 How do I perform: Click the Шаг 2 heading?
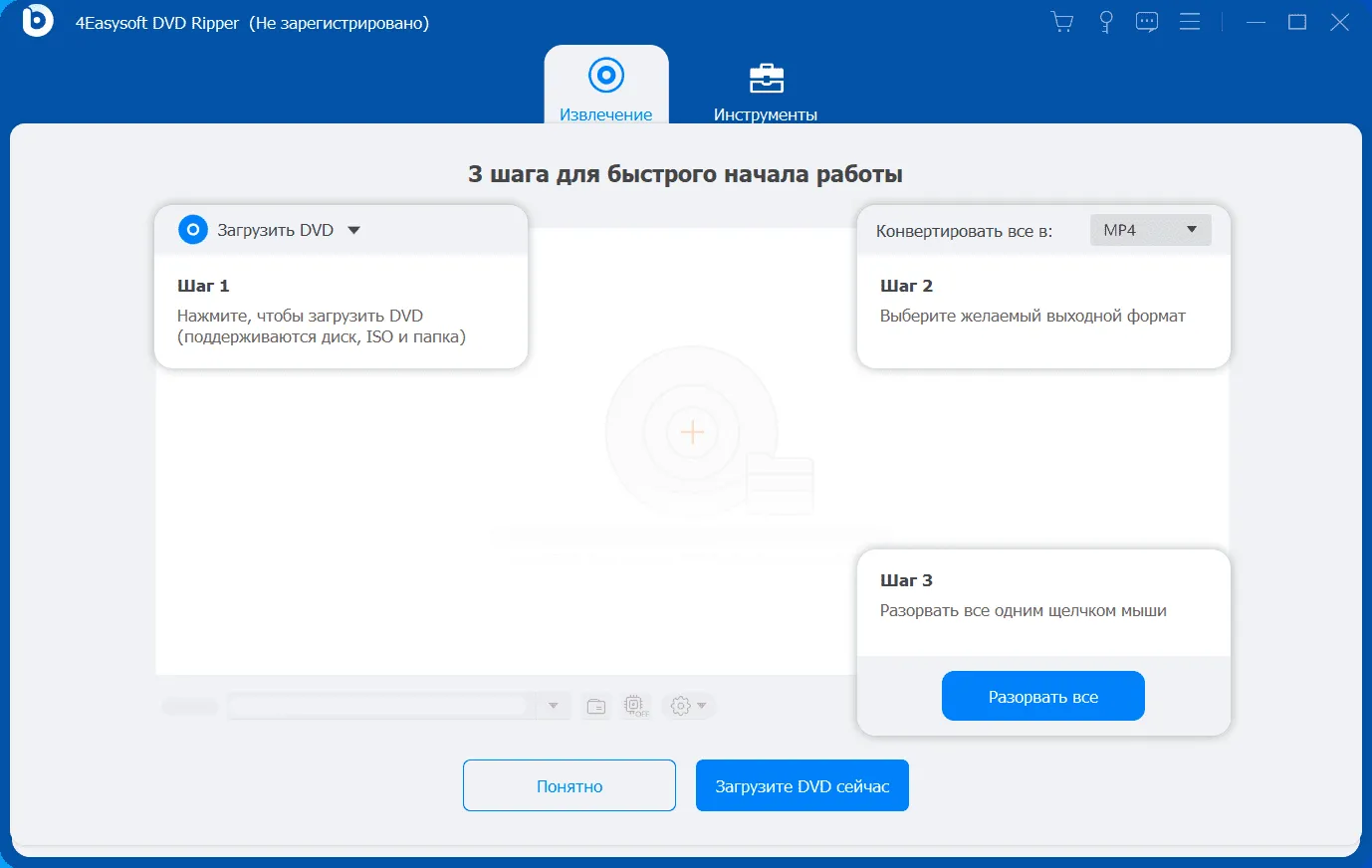click(x=906, y=286)
